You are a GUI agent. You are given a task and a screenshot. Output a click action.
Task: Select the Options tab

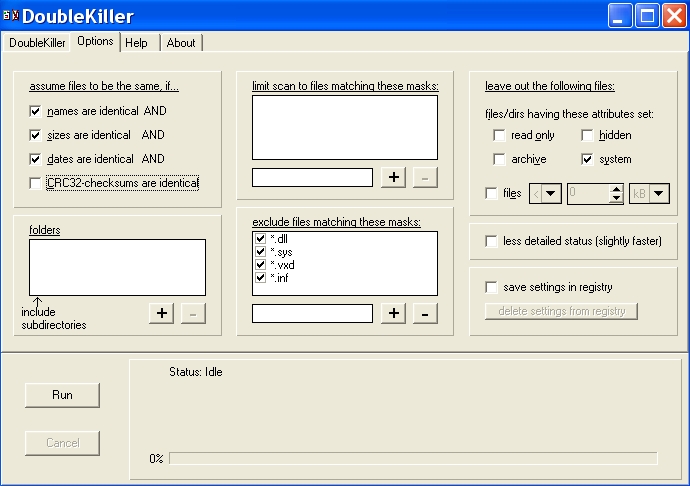click(95, 41)
